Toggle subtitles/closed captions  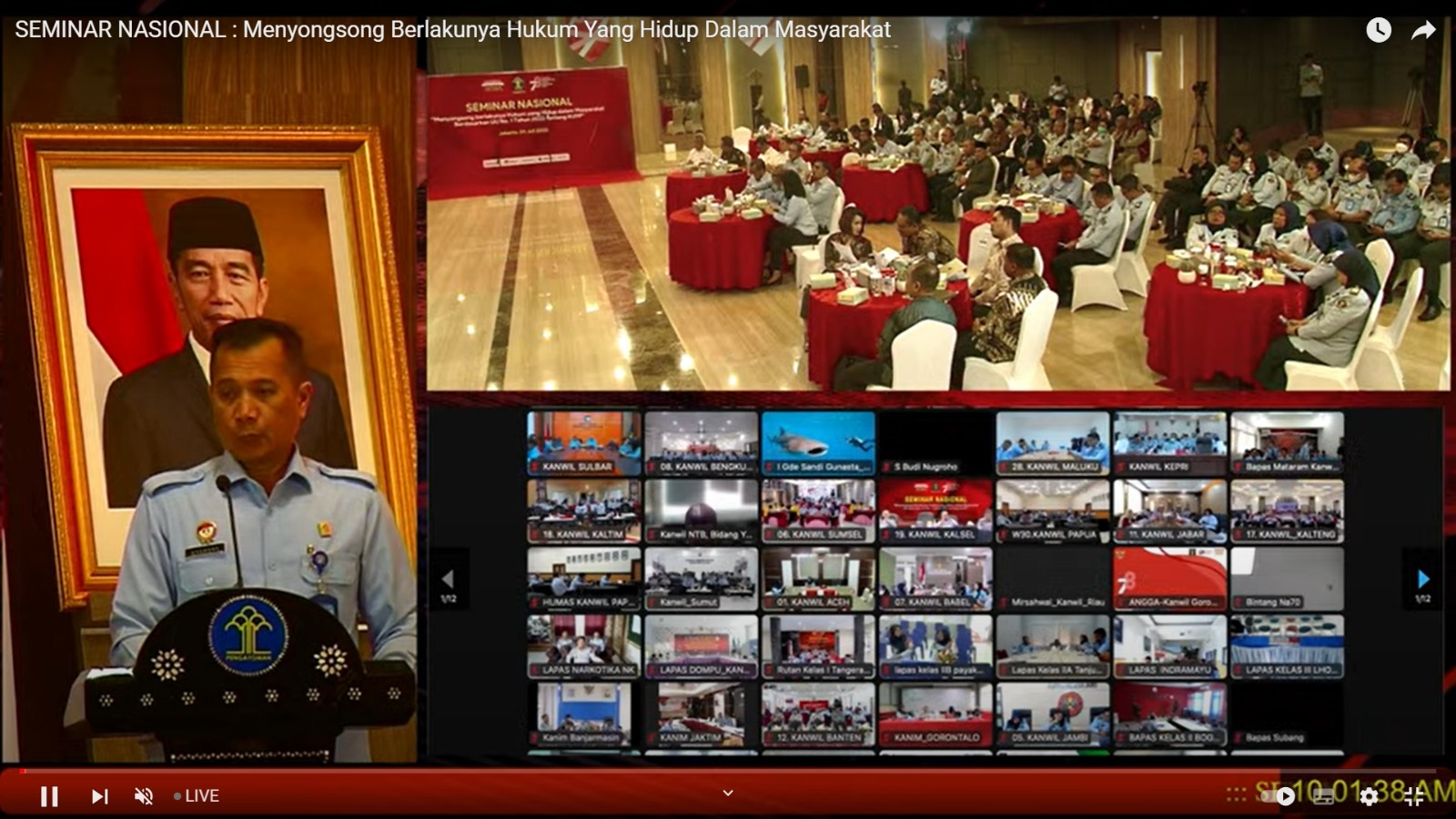point(1324,797)
